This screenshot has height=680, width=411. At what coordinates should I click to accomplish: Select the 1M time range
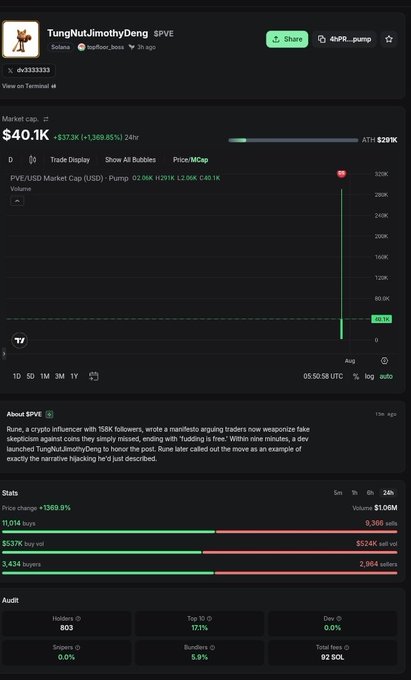[45, 376]
